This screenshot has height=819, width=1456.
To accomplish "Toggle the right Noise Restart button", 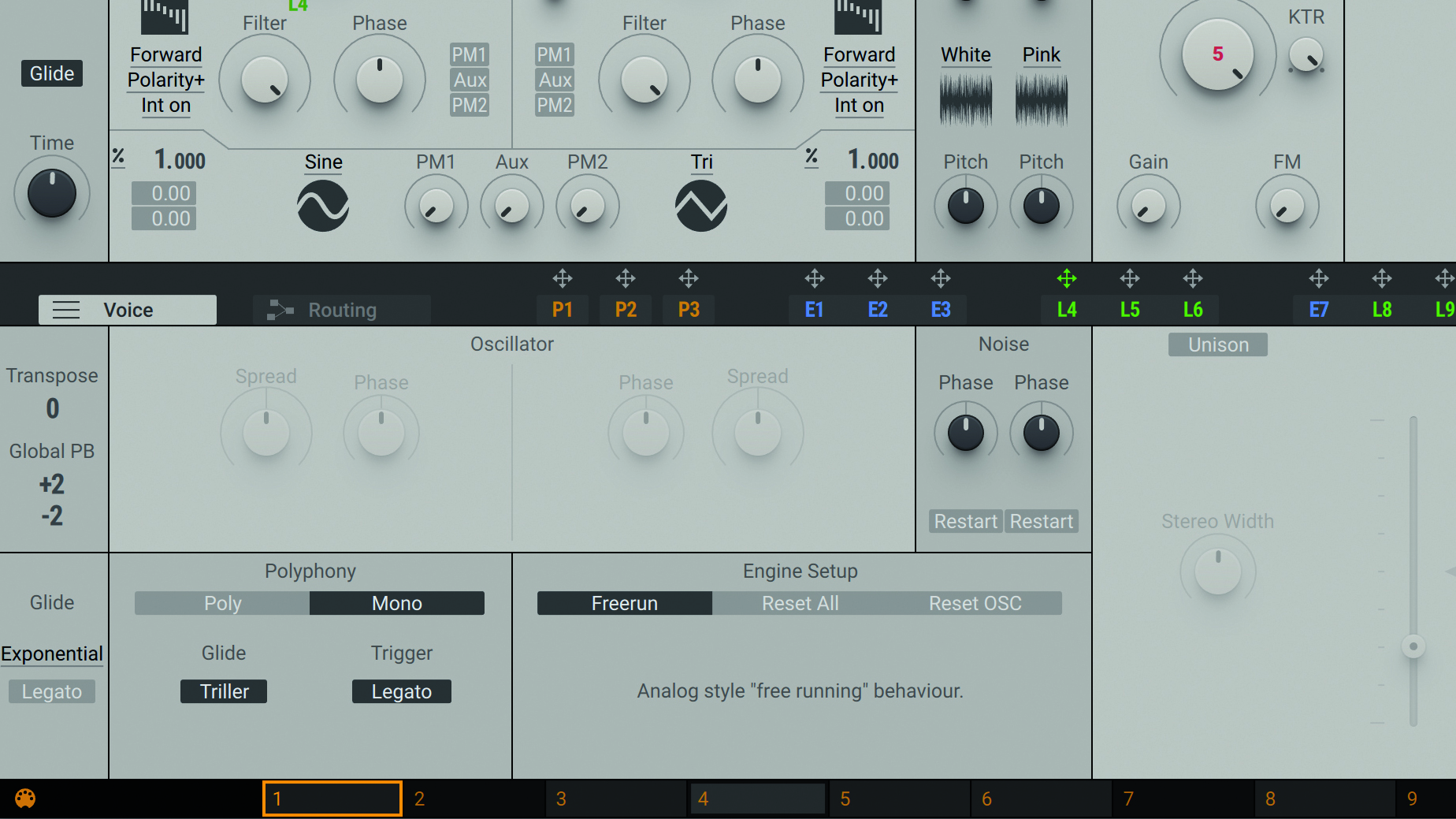I will click(1042, 521).
